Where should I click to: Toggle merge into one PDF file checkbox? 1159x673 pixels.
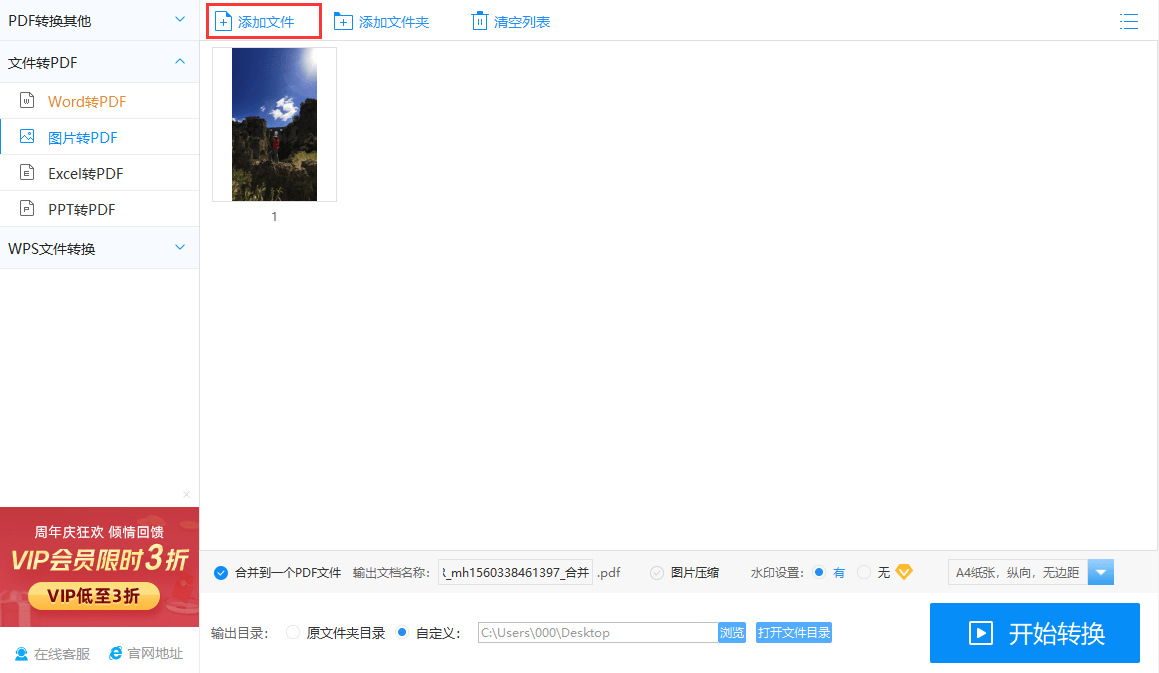[221, 572]
